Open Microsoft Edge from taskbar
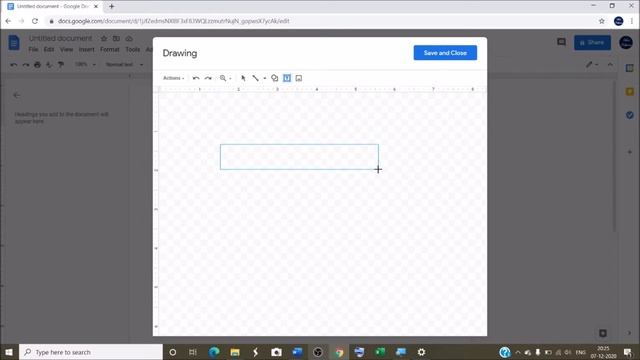Image resolution: width=640 pixels, height=360 pixels. point(214,352)
